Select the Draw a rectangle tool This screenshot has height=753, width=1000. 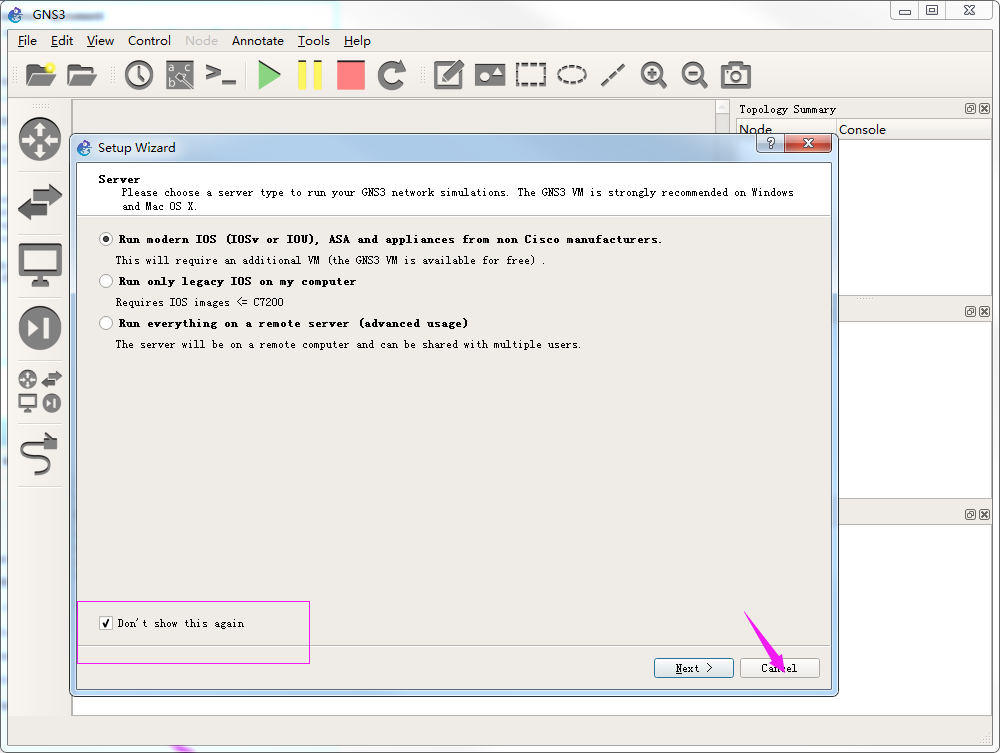531,75
